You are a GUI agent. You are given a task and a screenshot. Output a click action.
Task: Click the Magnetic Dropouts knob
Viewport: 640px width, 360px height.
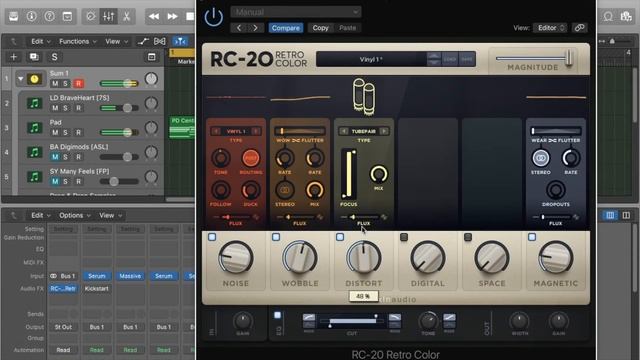click(556, 190)
